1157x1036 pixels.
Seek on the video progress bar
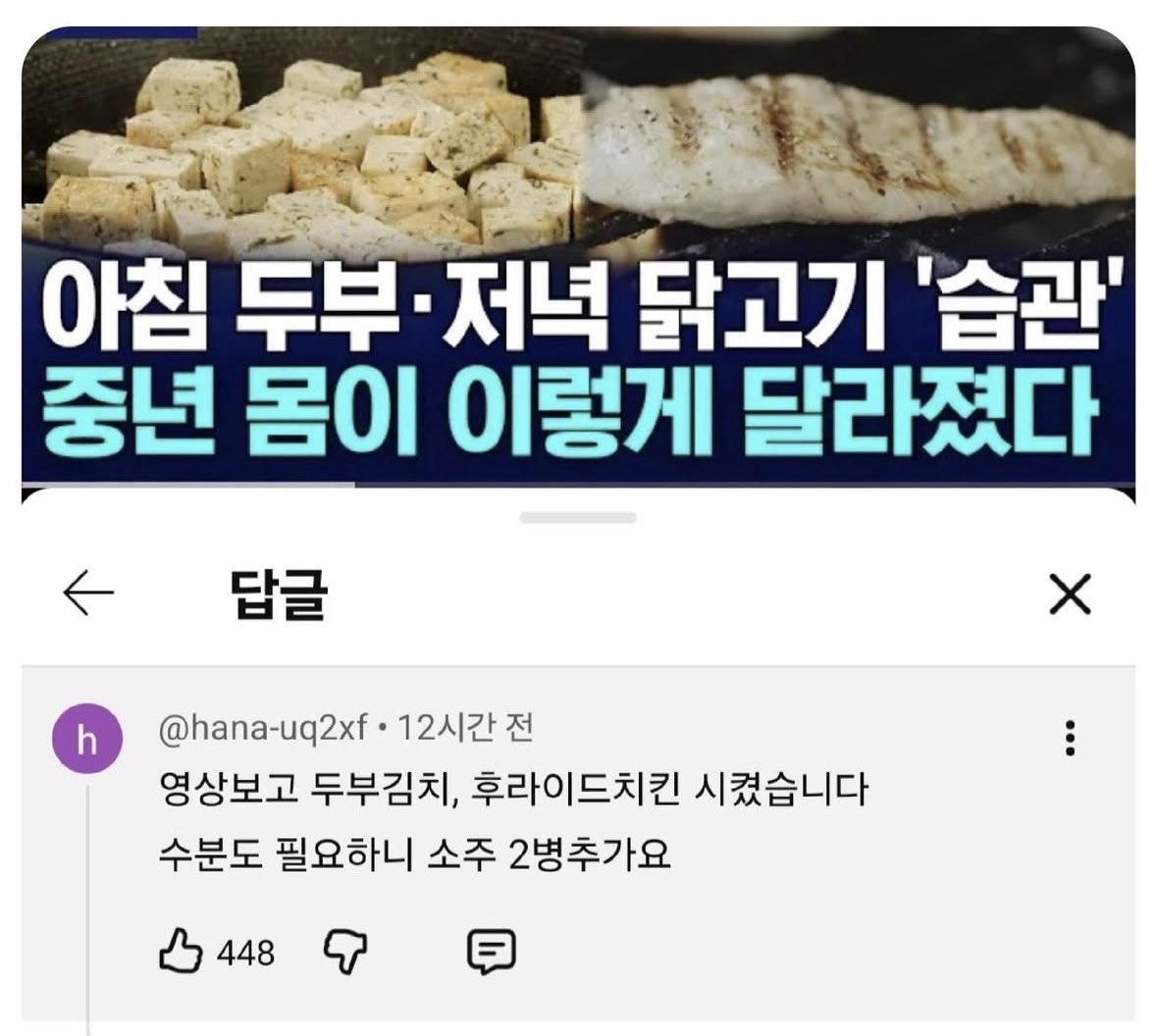[x=578, y=485]
